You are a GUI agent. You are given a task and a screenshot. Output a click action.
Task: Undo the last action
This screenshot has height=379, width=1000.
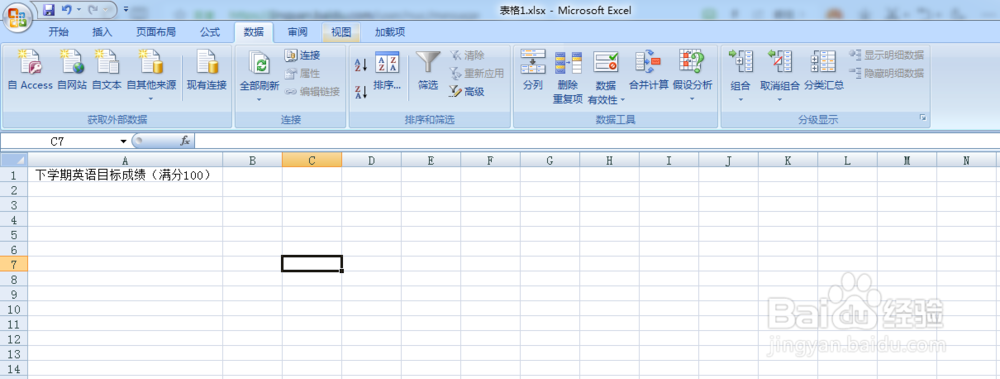pyautogui.click(x=66, y=10)
